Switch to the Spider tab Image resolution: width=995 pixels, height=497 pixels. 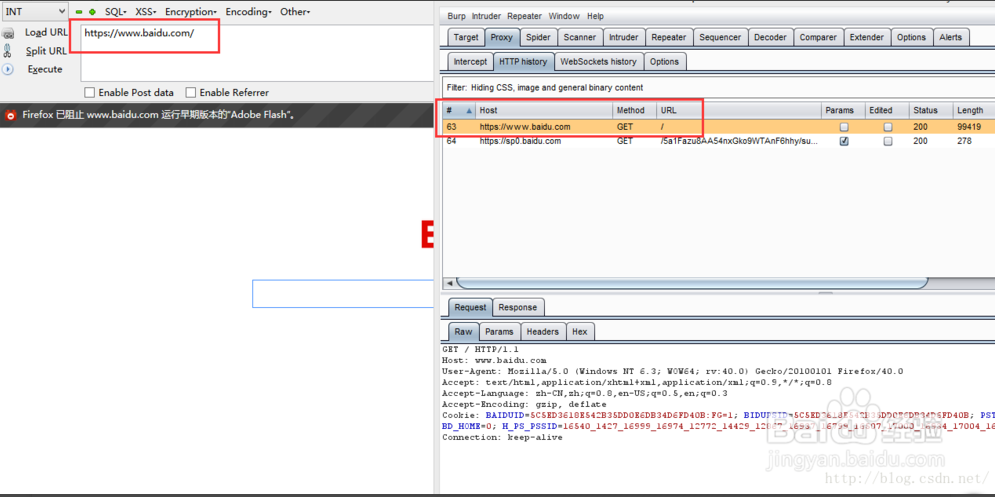(538, 37)
